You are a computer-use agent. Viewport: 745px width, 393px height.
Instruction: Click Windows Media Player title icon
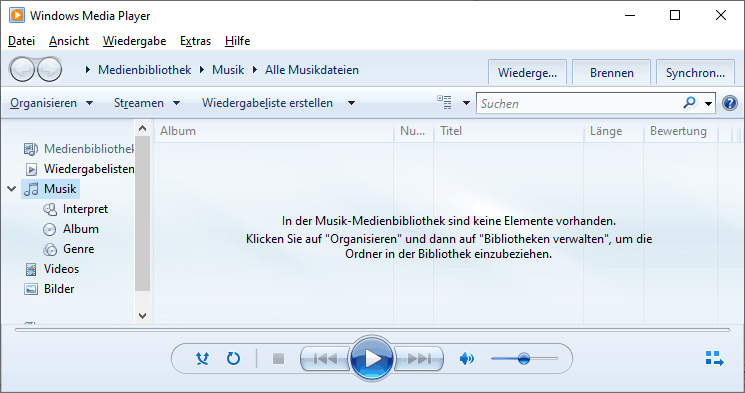17,15
